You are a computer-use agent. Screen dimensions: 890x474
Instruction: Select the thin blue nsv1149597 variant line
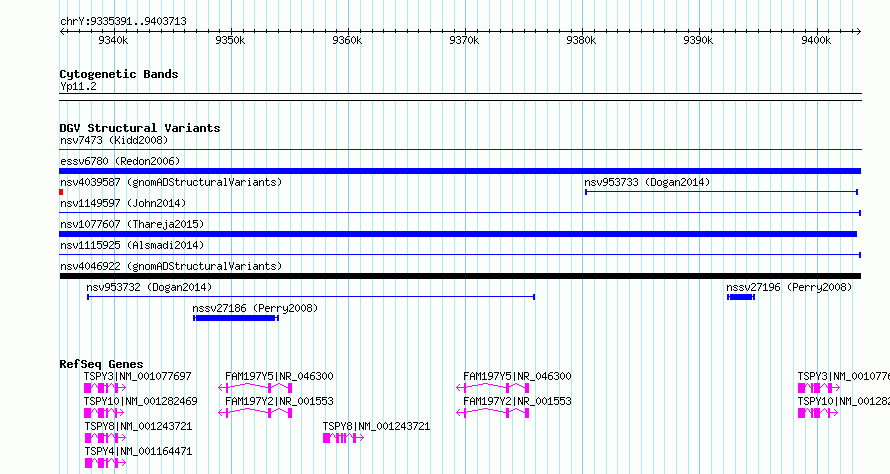460,213
